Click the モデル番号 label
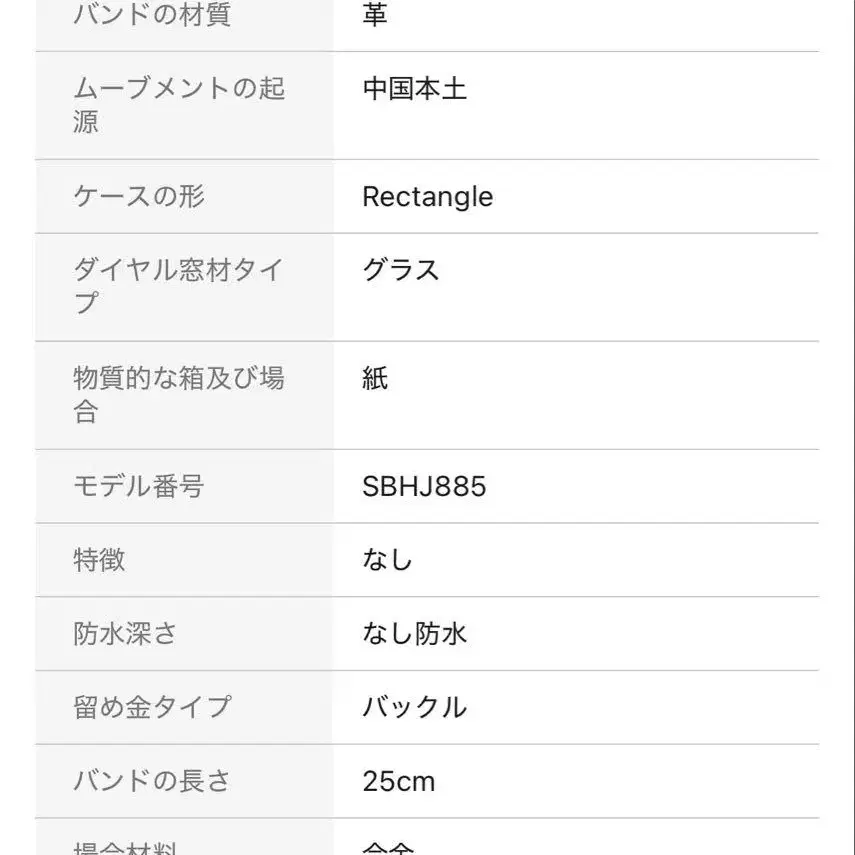The height and width of the screenshot is (855, 855). click(x=139, y=486)
